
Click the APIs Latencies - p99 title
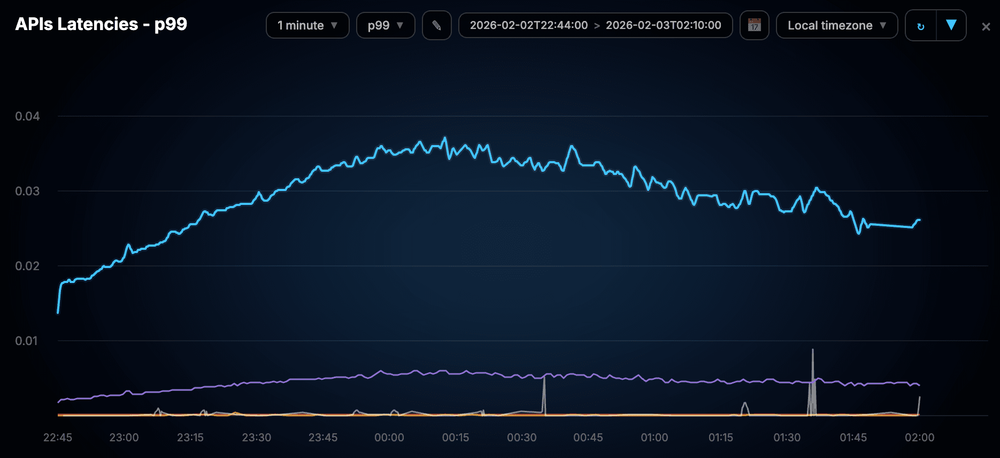101,25
